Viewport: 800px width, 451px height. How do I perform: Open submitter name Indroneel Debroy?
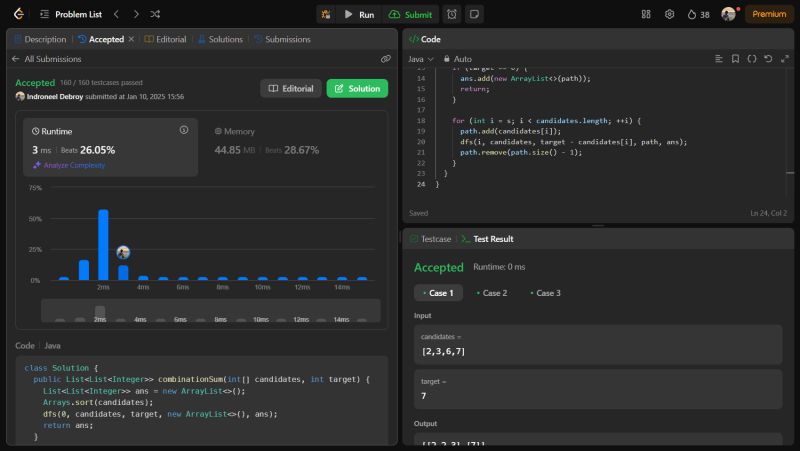tap(55, 96)
